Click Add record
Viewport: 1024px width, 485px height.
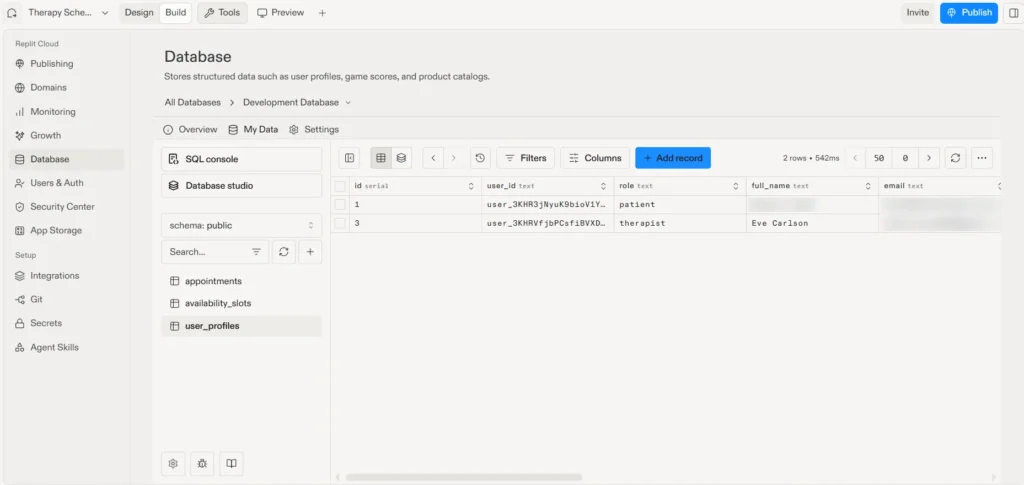(673, 158)
